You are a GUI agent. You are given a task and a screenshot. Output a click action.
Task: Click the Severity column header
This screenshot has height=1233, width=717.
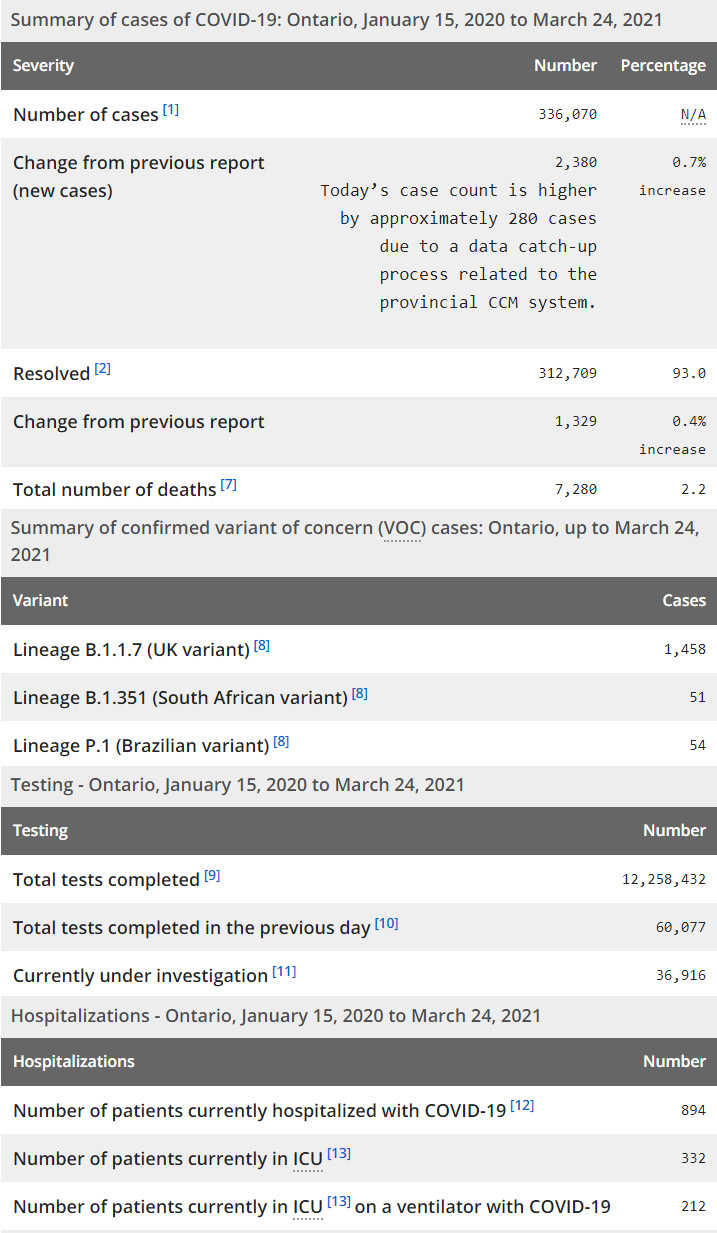click(x=43, y=66)
